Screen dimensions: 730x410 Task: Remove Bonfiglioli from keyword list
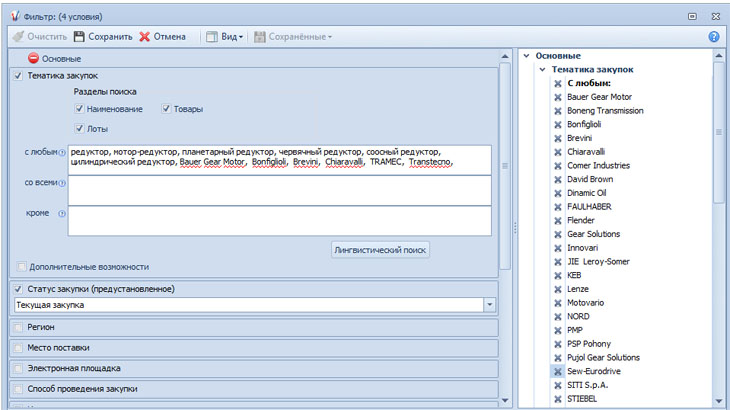click(558, 125)
